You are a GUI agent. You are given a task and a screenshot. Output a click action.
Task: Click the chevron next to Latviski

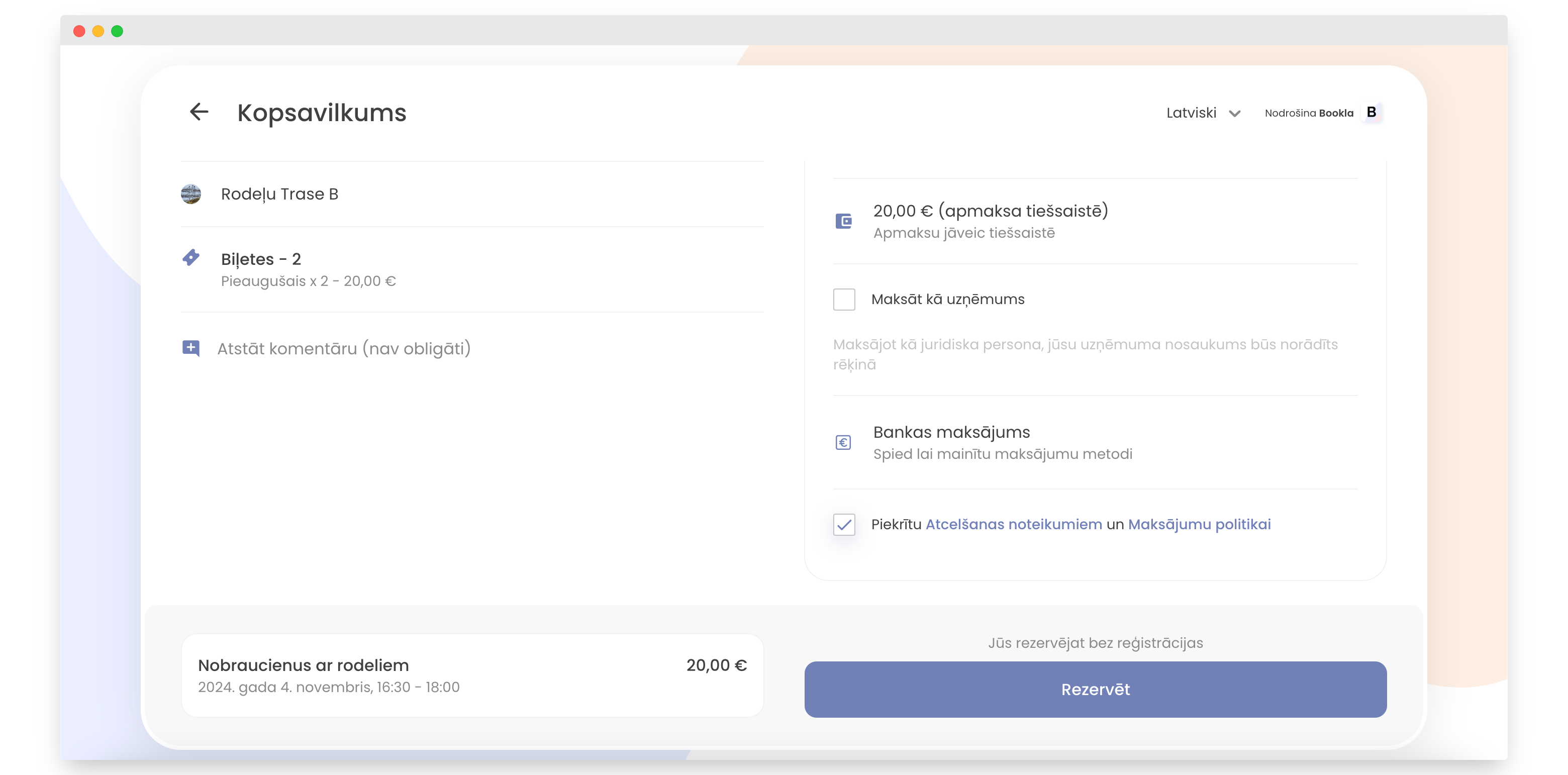1235,114
